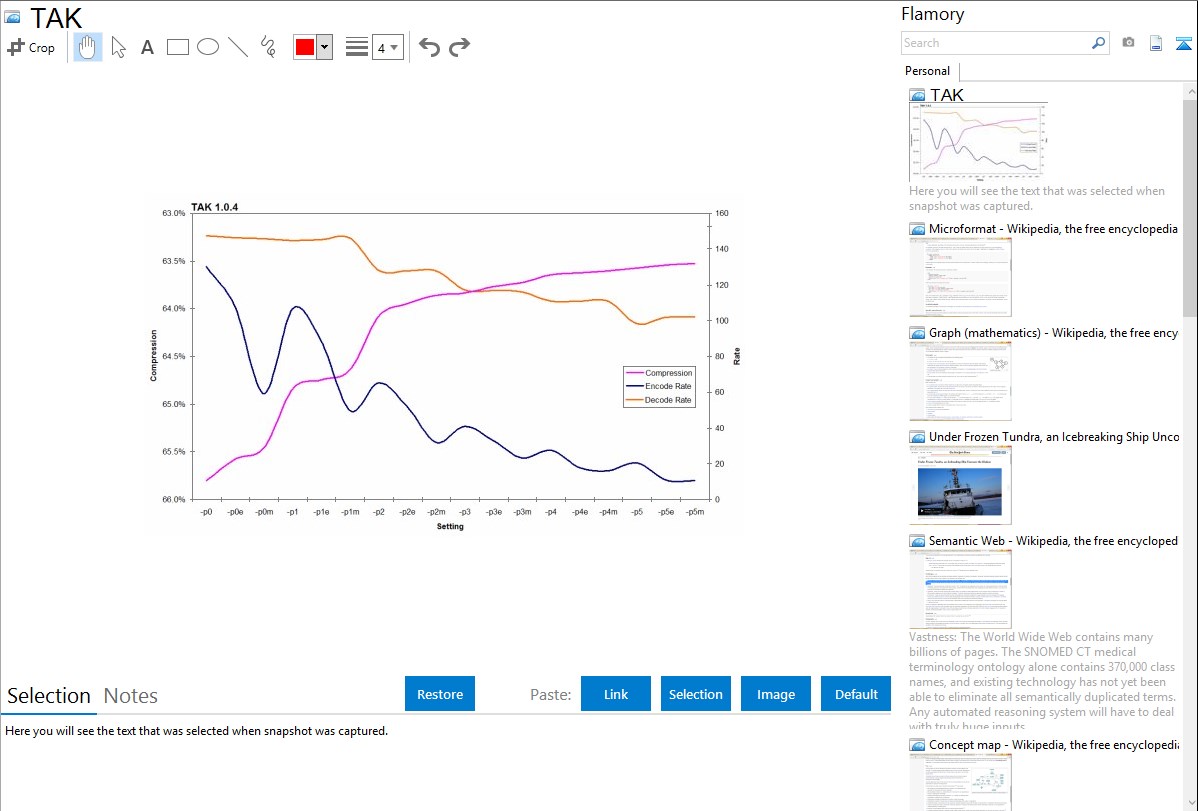Screen dimensions: 1198x811
Task: Click the icon beside Under Frozen Tundra title
Action: click(x=918, y=437)
